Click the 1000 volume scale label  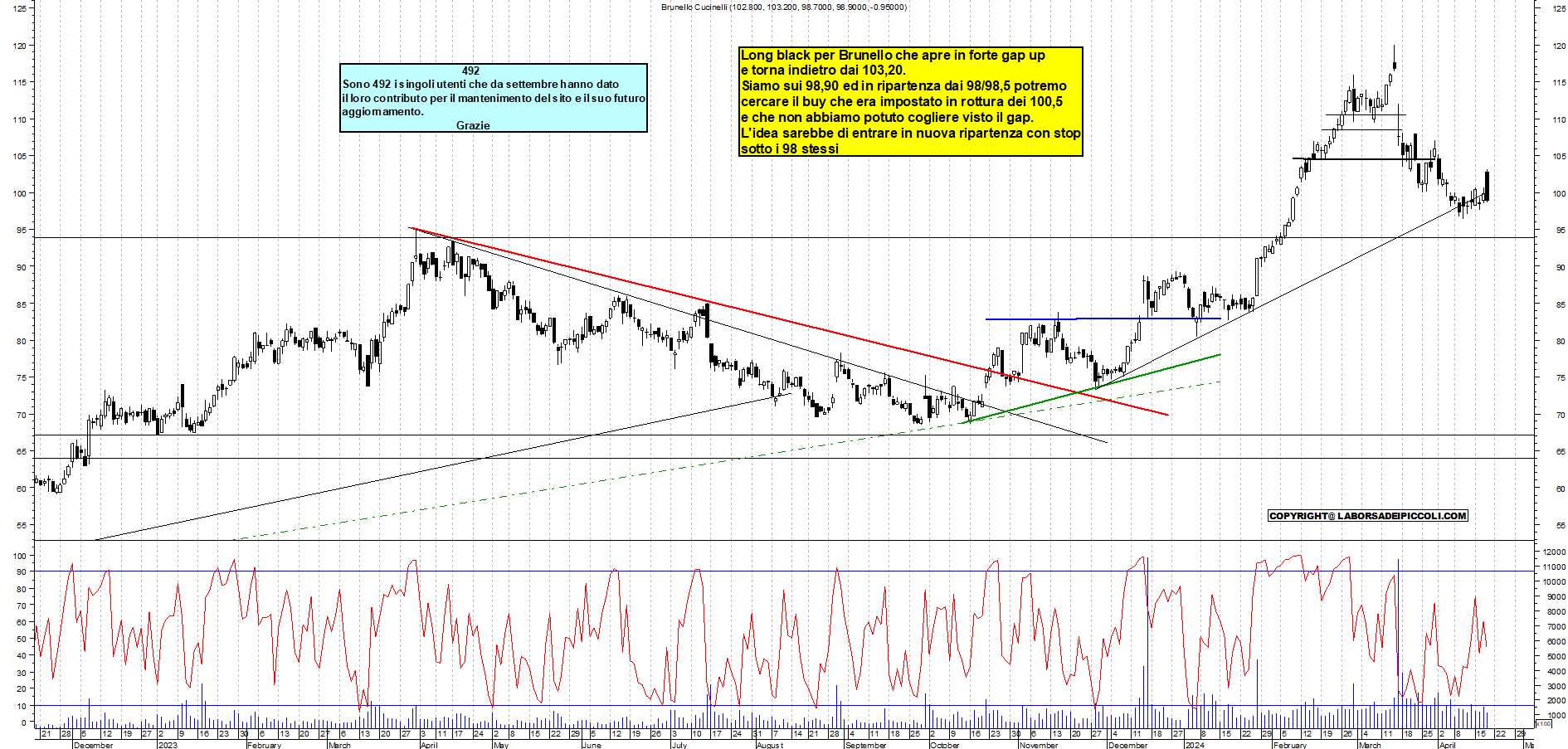coord(1556,715)
